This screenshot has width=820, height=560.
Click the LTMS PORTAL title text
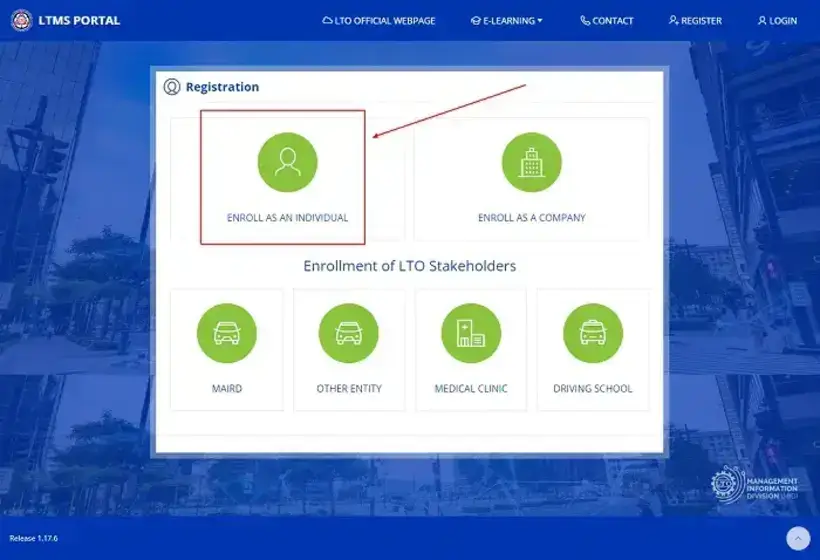tap(79, 20)
